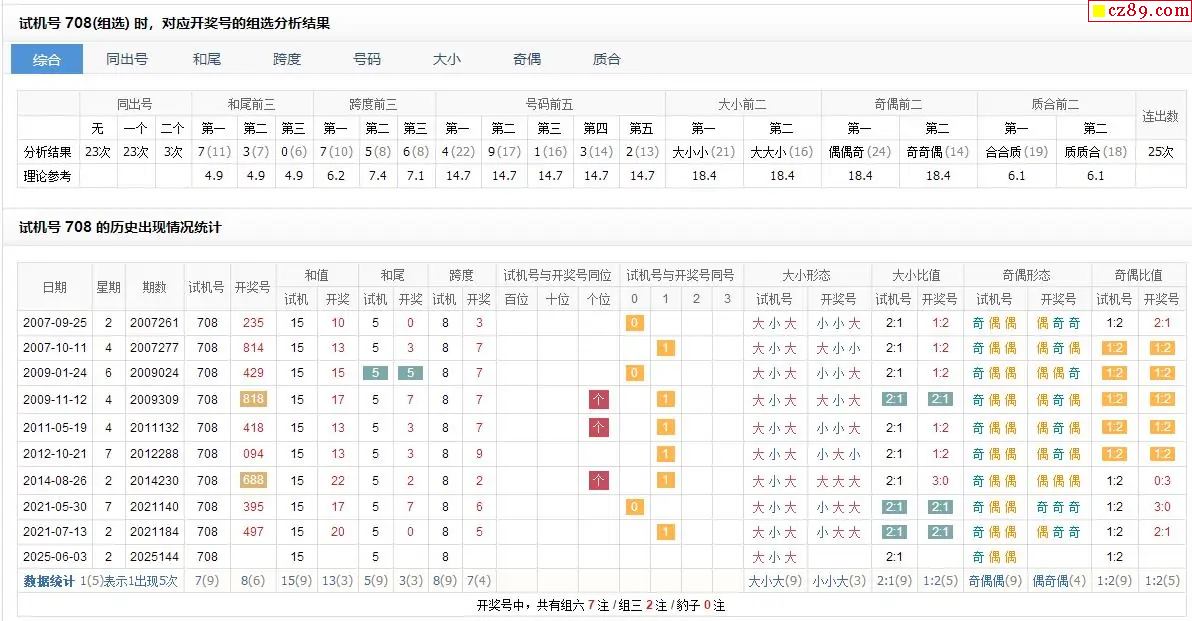Click the orange 0 badge in row 2021-05-30
This screenshot has height=621, width=1192.
point(634,506)
